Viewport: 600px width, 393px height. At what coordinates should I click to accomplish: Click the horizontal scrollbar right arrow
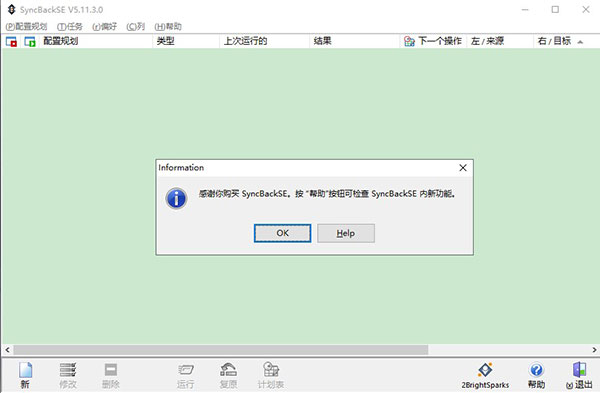[x=594, y=350]
